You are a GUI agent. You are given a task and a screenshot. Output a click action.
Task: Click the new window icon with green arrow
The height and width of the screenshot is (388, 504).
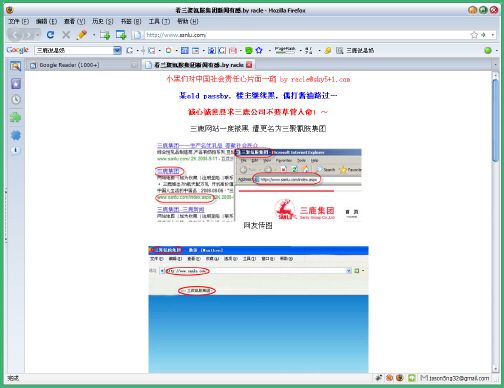click(x=121, y=35)
